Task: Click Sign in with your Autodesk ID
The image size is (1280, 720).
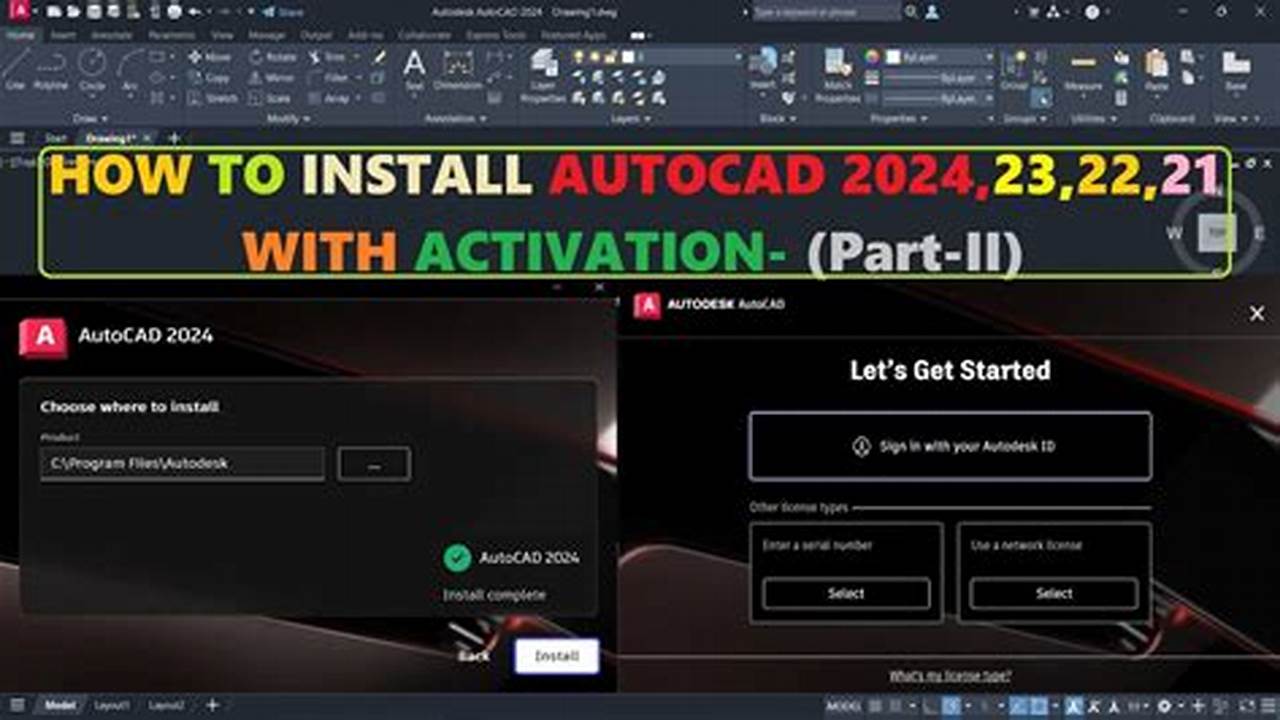Action: tap(949, 446)
